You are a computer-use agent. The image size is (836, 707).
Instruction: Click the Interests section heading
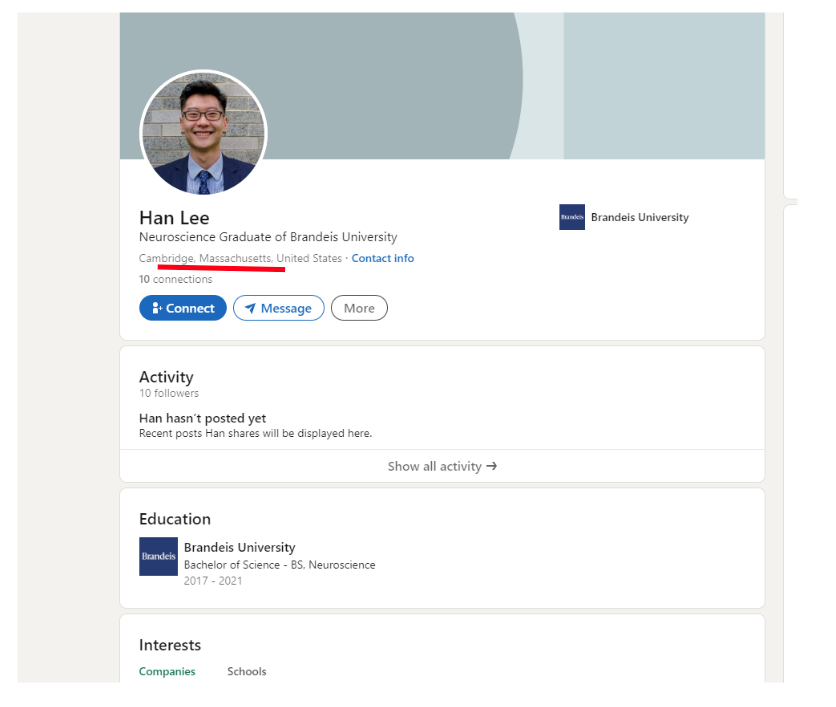coord(170,645)
